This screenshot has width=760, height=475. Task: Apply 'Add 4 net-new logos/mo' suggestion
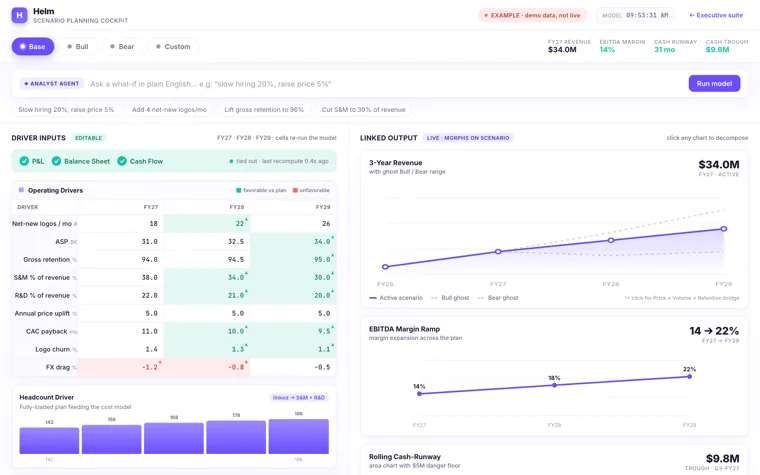tap(169, 110)
